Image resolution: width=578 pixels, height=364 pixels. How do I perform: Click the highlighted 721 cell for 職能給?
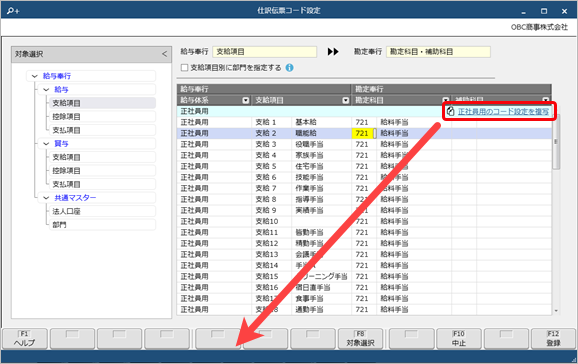point(362,133)
